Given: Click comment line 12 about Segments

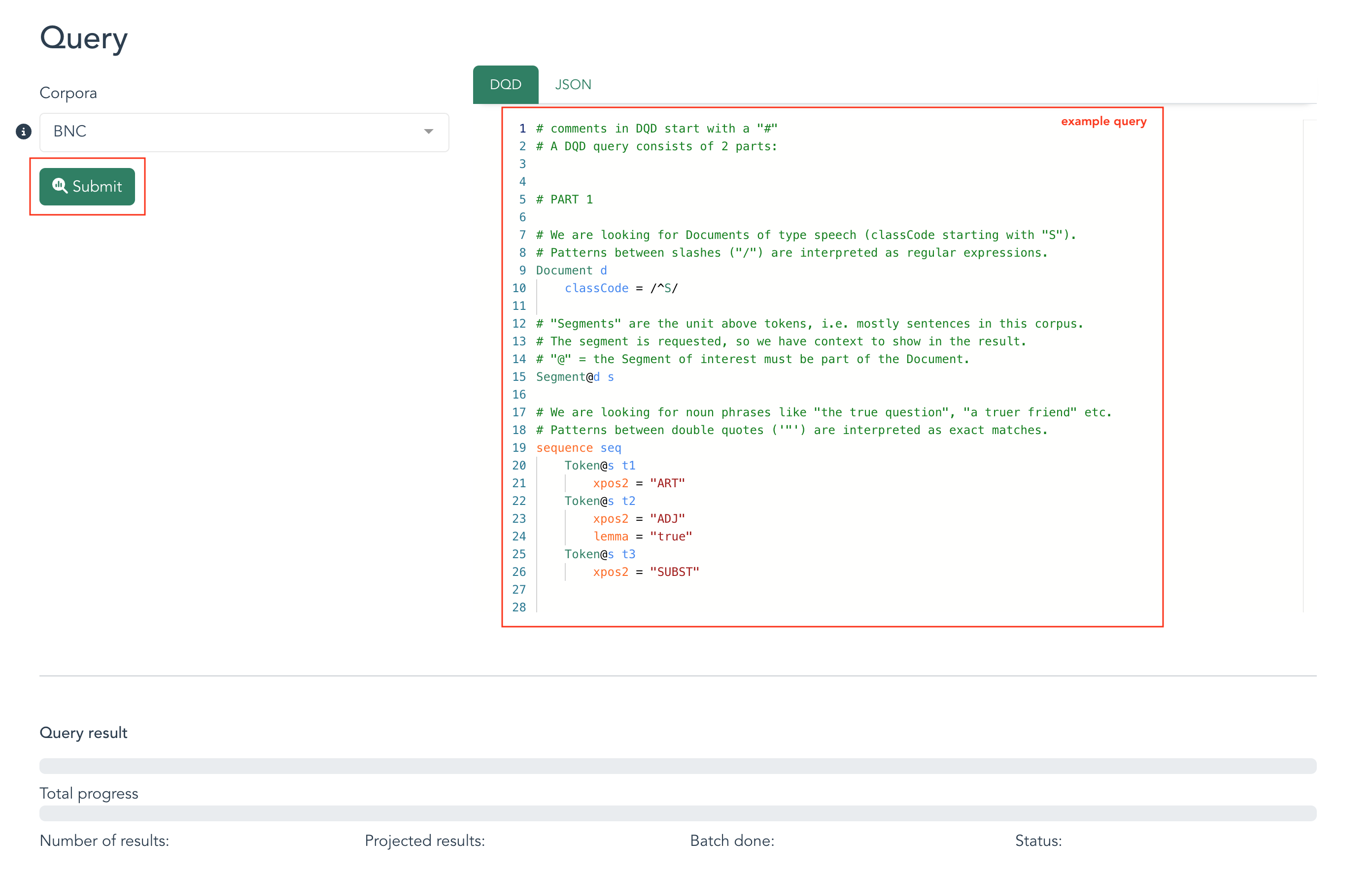Looking at the screenshot, I should (810, 324).
